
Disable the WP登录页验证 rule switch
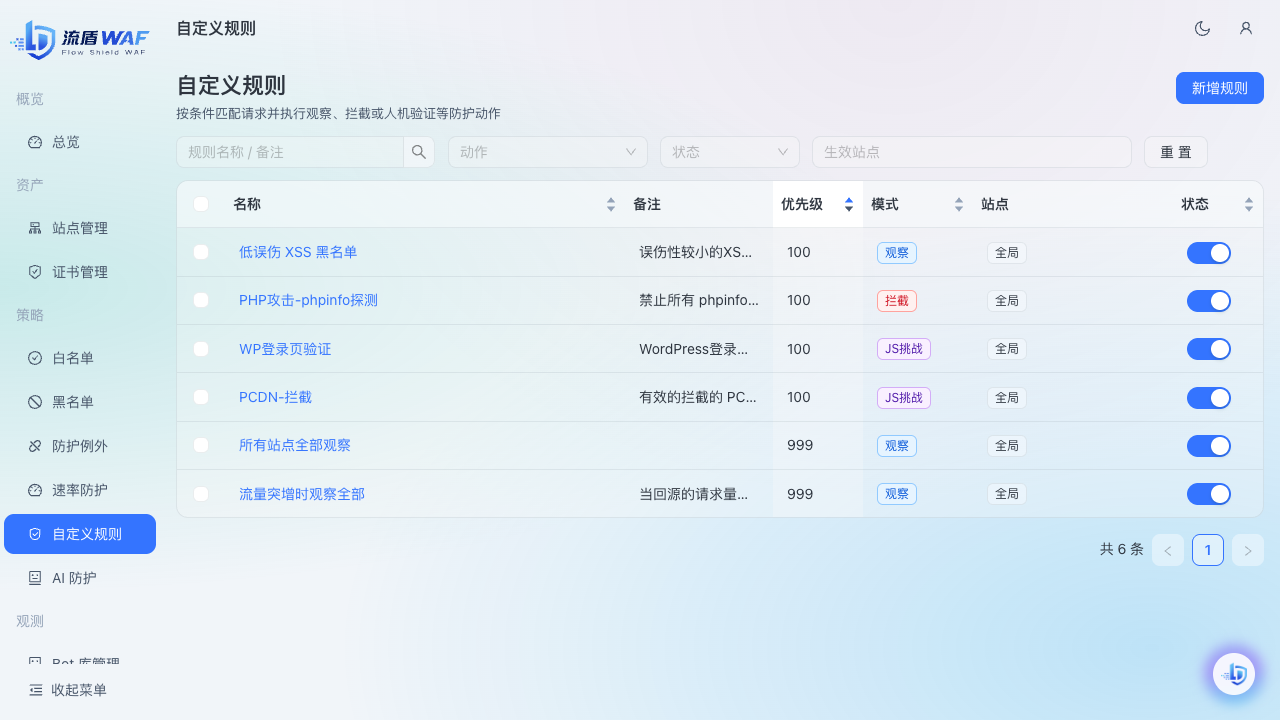point(1209,349)
